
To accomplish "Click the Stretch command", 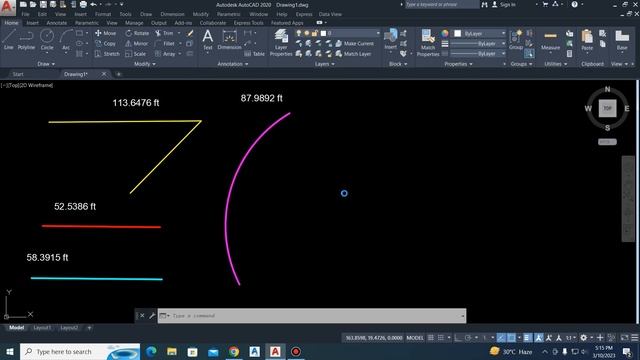I will 107,53.
